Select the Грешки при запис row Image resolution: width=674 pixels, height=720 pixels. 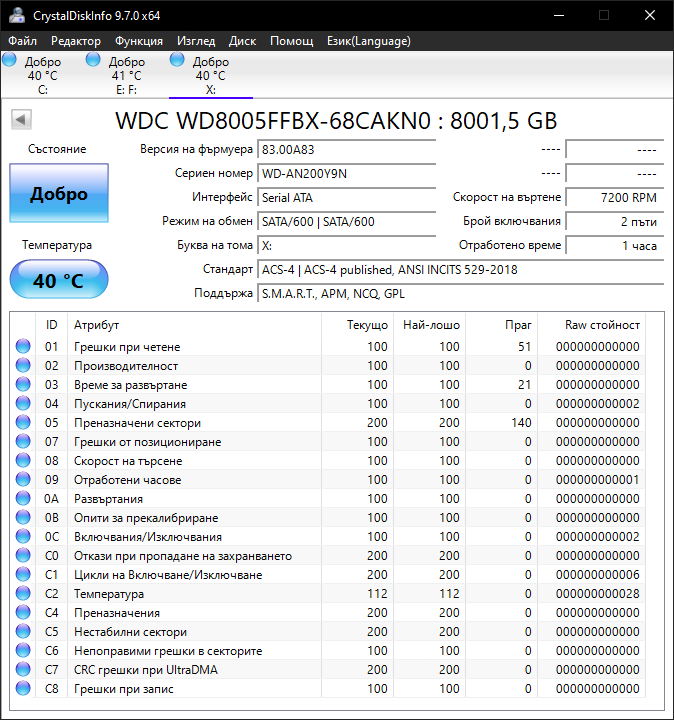(x=328, y=688)
